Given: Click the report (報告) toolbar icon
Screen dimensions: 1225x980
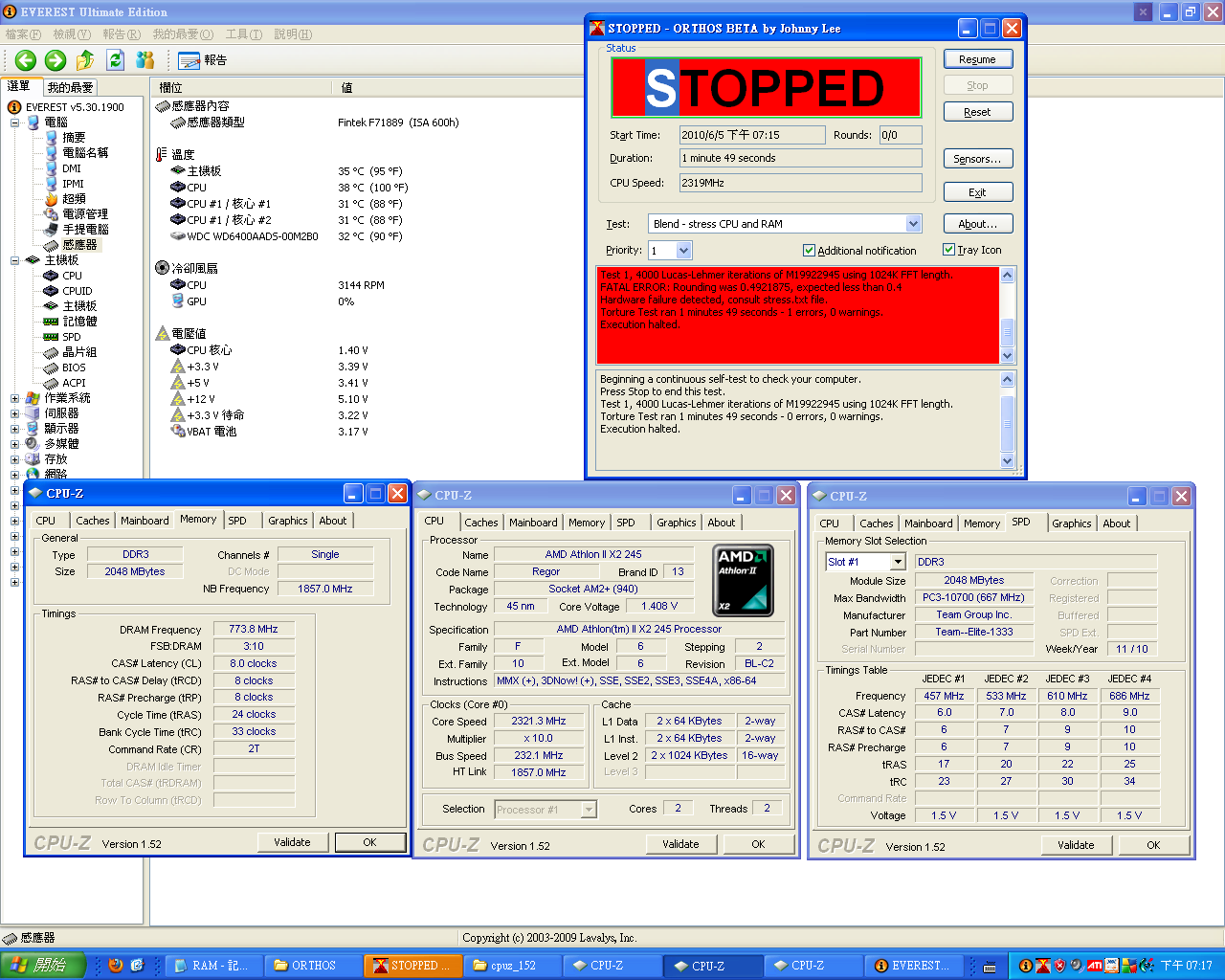Looking at the screenshot, I should (x=202, y=60).
